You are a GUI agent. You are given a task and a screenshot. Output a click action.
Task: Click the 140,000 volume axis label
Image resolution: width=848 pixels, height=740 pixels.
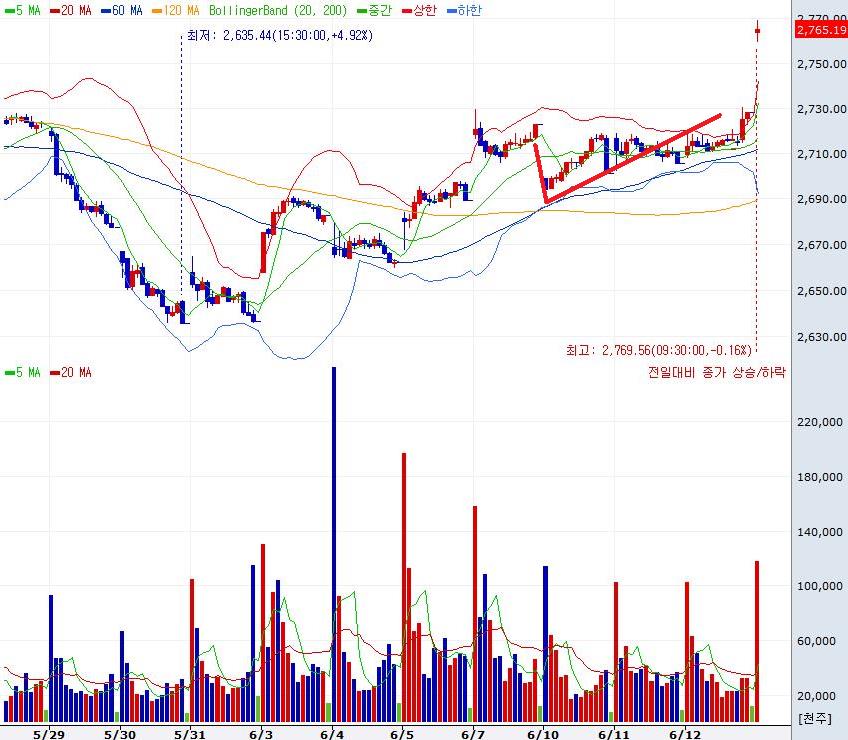click(820, 532)
